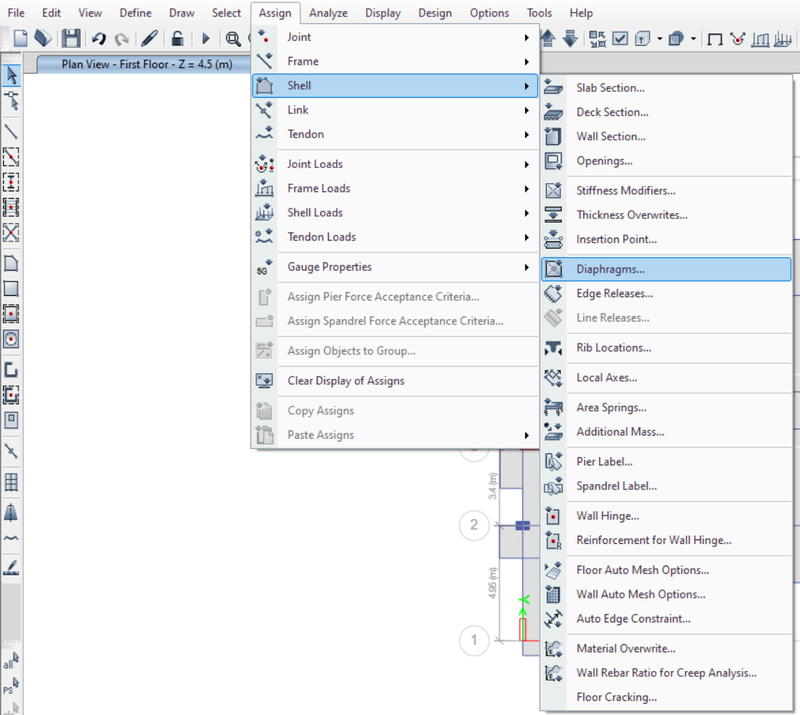Select Openings... in Shell submenu
The width and height of the screenshot is (800, 715).
tap(604, 161)
